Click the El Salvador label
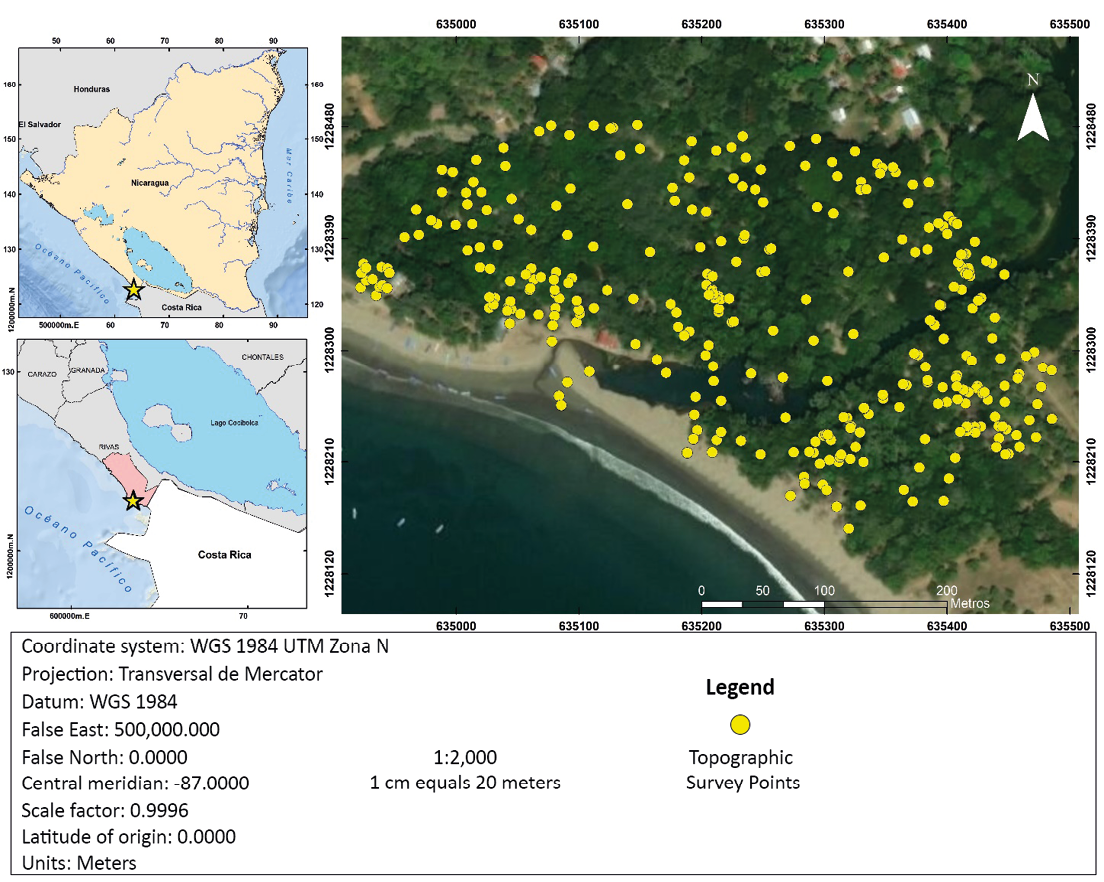The height and width of the screenshot is (882, 1104). pos(40,124)
